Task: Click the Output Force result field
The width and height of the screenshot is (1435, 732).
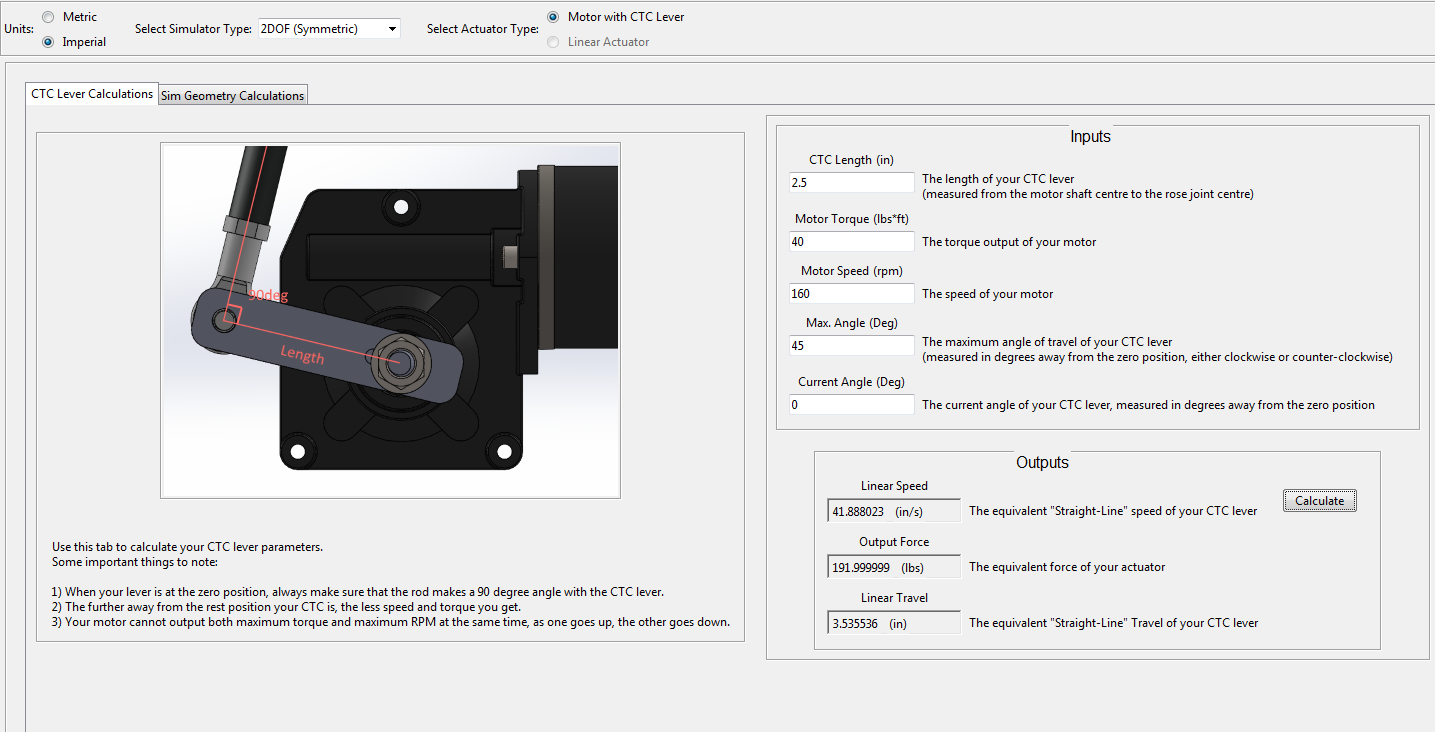Action: coord(893,567)
